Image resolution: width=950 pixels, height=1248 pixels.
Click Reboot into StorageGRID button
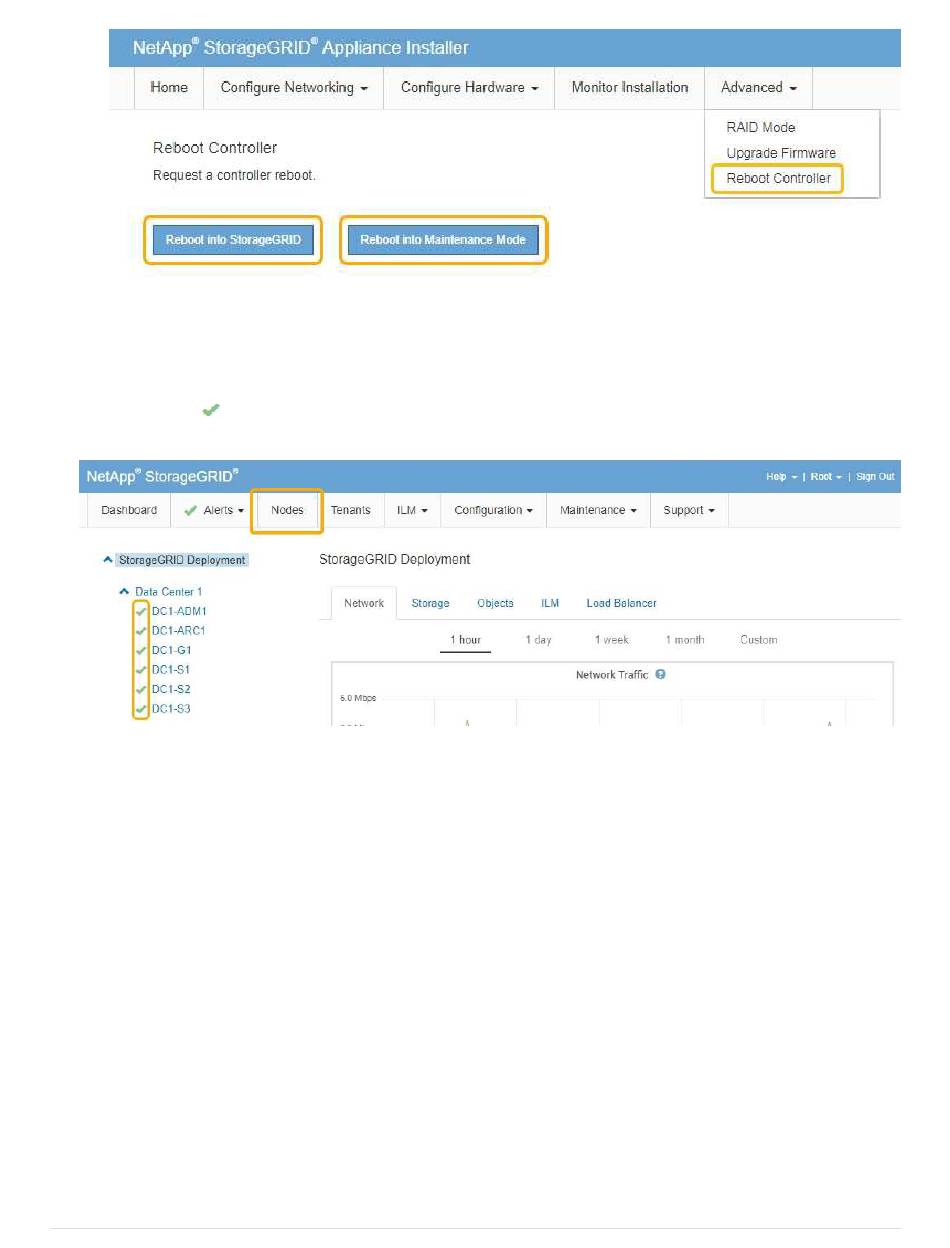233,240
